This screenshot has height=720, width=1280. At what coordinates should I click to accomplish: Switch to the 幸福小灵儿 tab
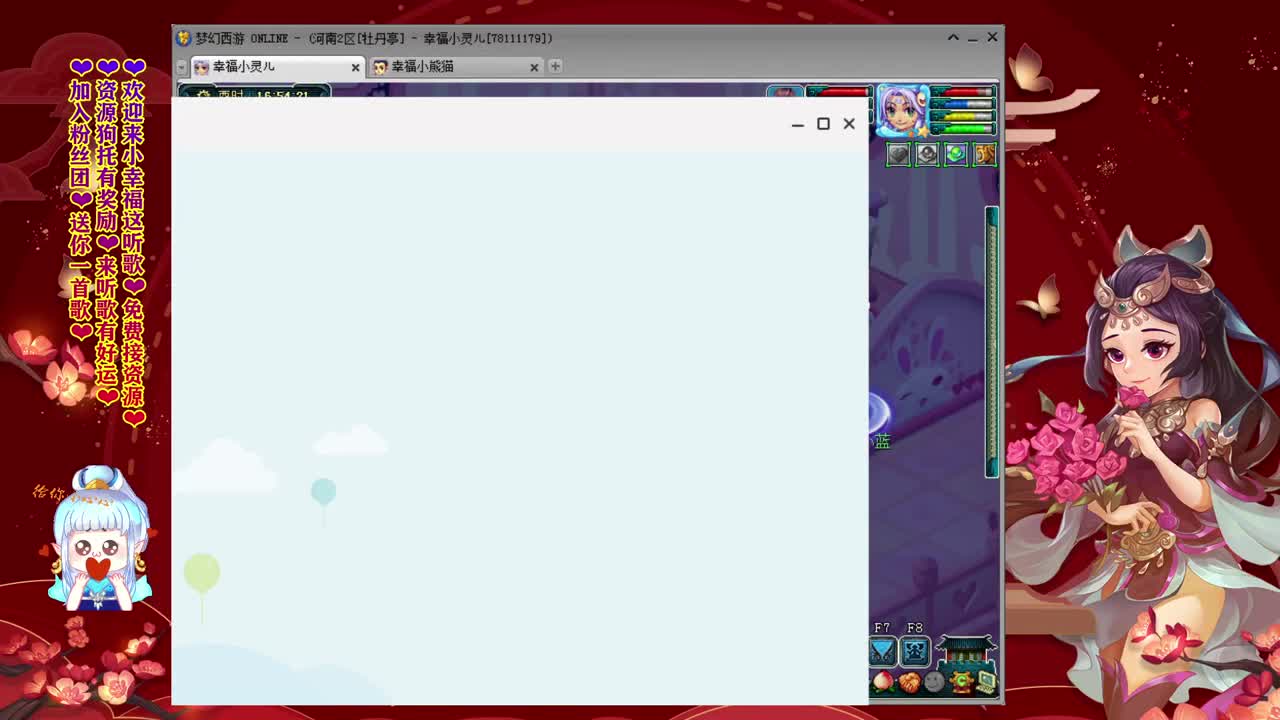click(276, 67)
